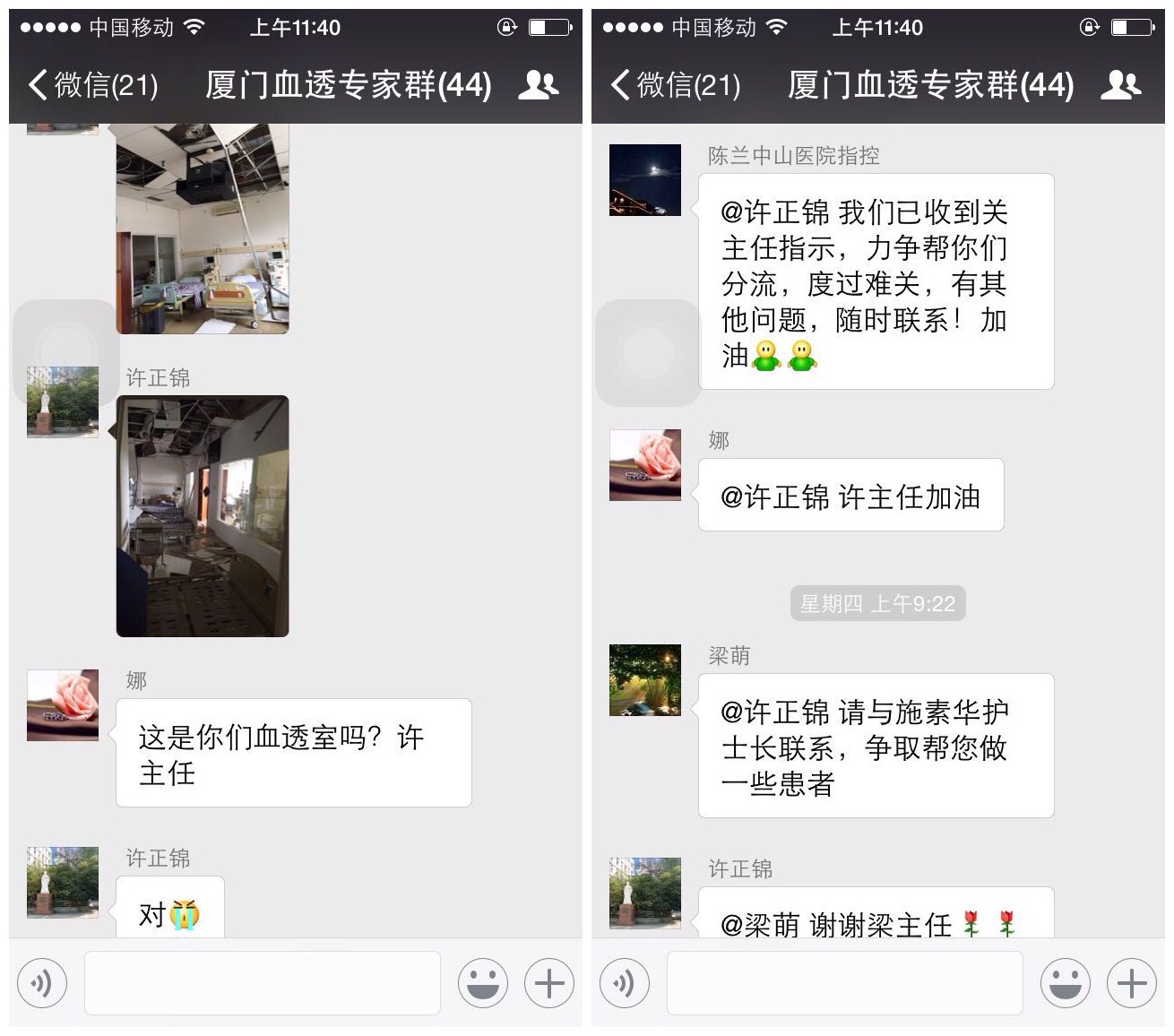Go back to 微信(21) in left screen
Screen dimensions: 1174x1036
(92, 85)
